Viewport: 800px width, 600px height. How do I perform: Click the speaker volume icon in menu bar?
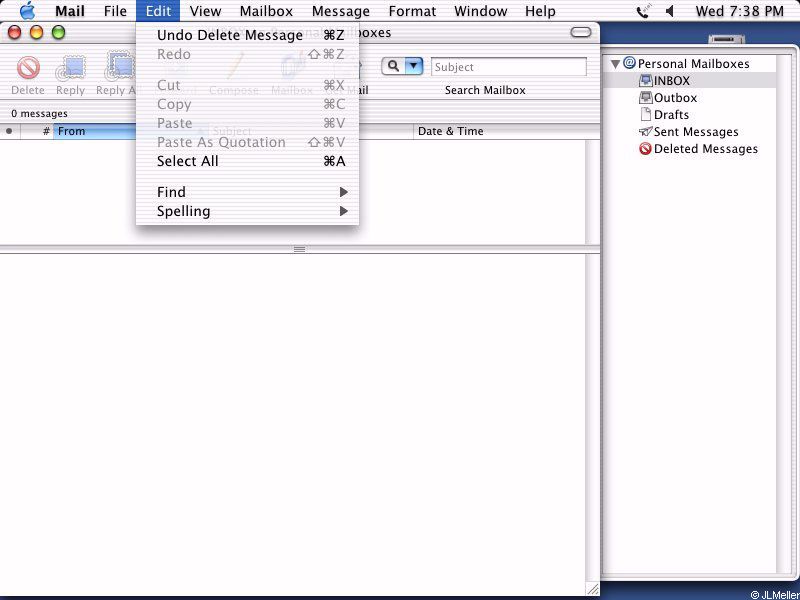pos(670,11)
